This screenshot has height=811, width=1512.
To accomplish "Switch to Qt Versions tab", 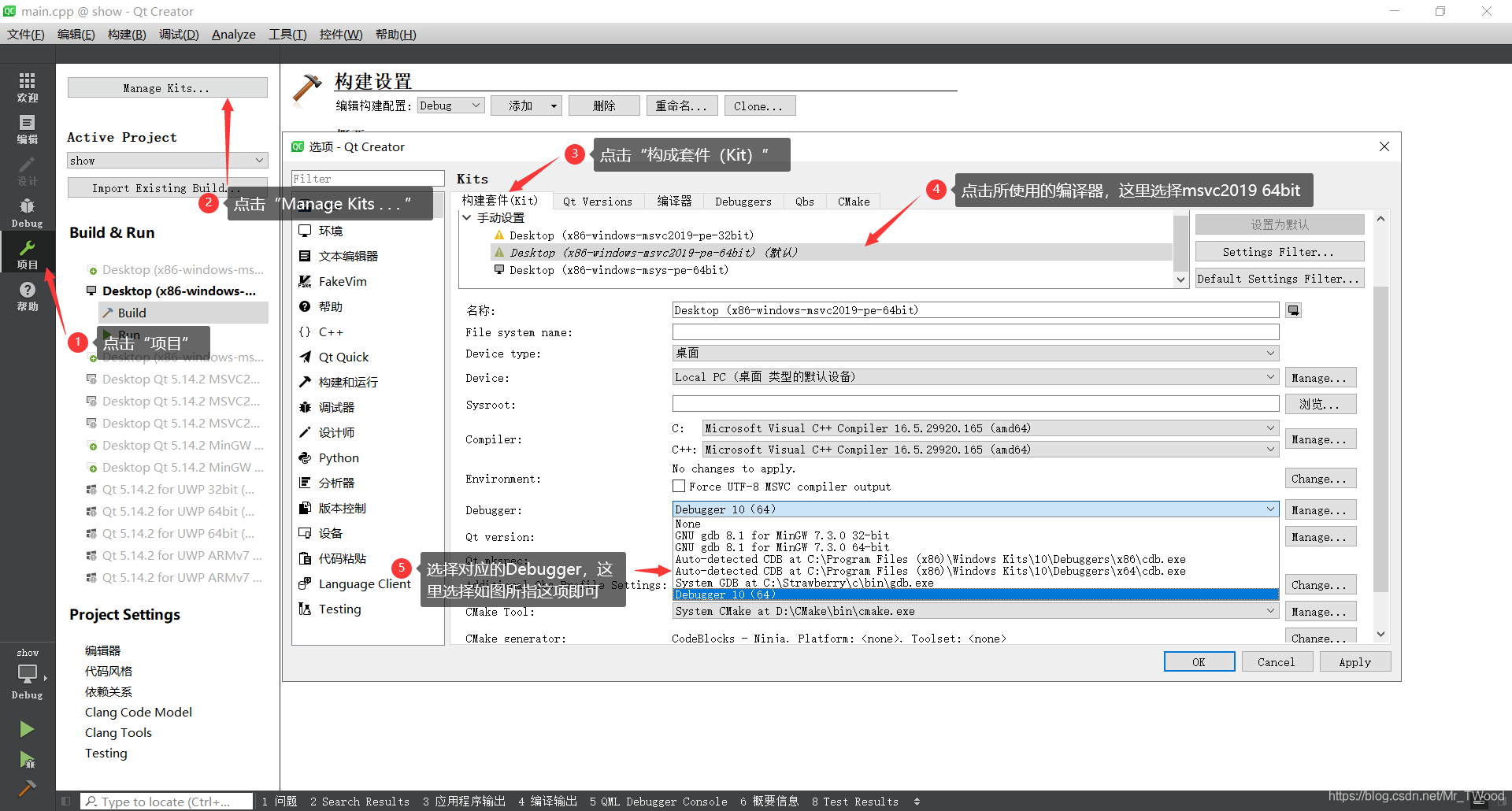I will point(598,202).
